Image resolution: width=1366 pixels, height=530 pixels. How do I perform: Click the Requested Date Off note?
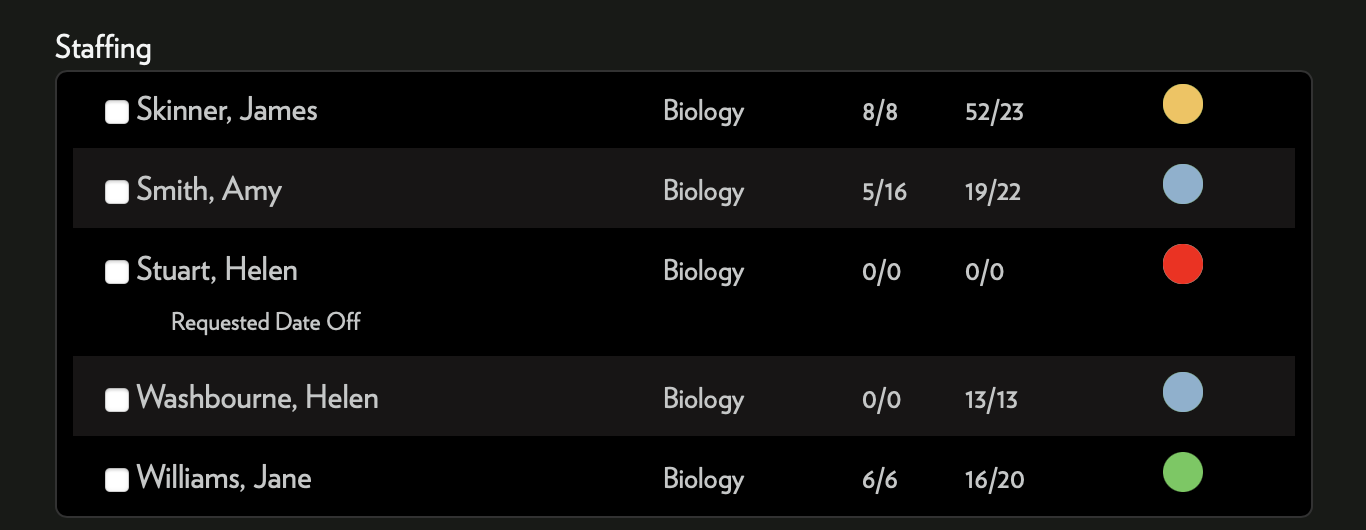coord(266,322)
